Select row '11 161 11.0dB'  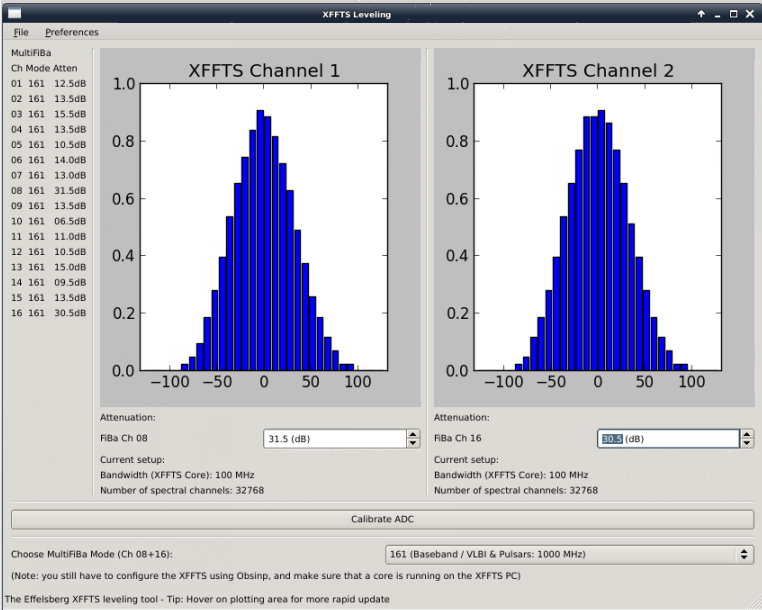(x=49, y=237)
